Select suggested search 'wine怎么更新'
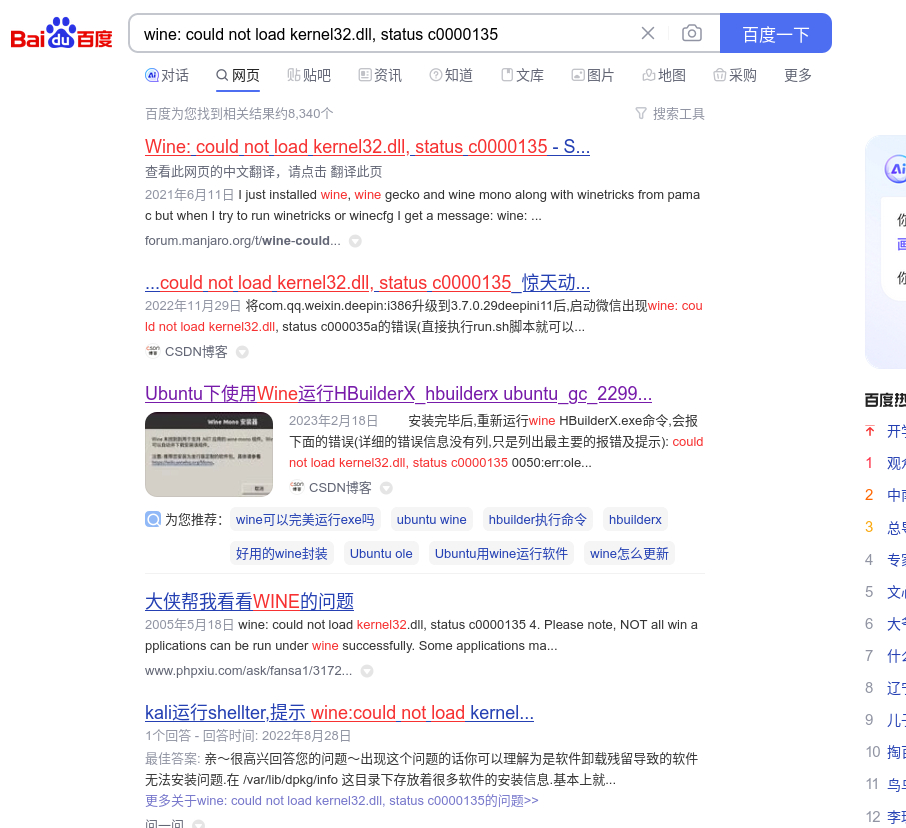The image size is (906, 828). (629, 554)
